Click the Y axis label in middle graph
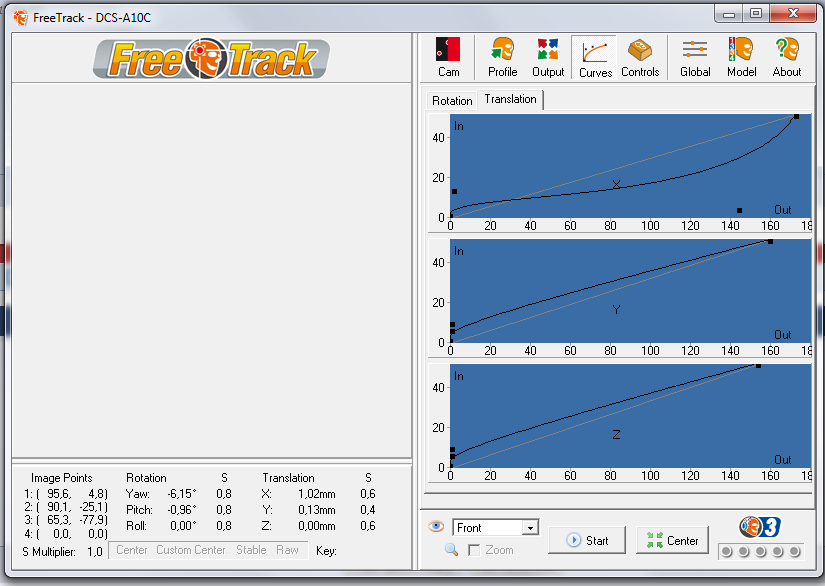Screen dimensions: 825x586 pos(616,309)
